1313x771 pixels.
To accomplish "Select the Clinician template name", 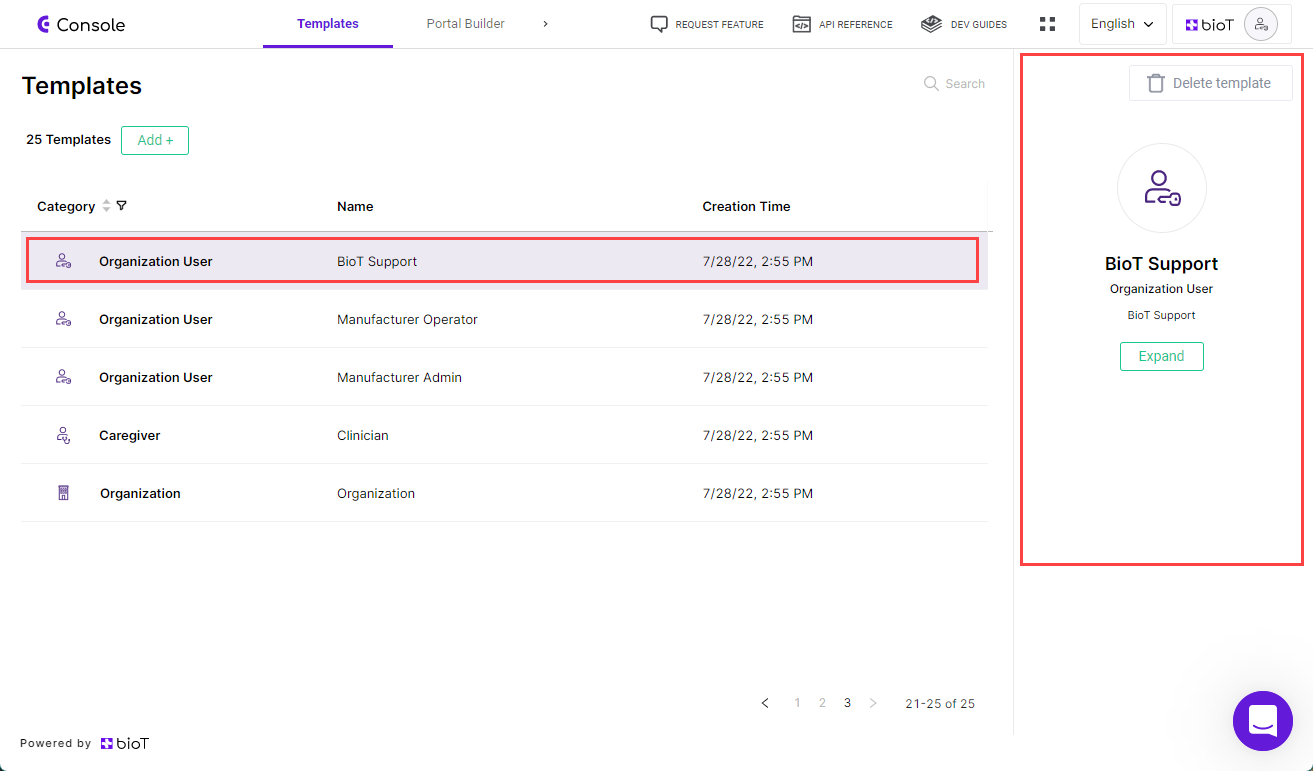I will (x=363, y=436).
